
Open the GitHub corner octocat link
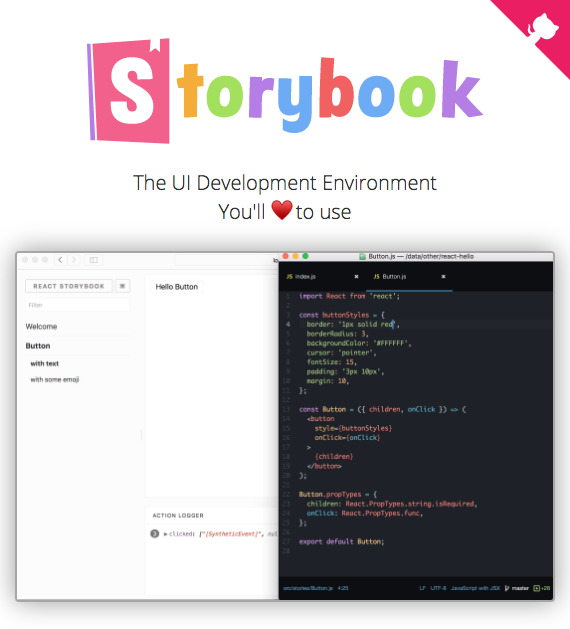(542, 27)
